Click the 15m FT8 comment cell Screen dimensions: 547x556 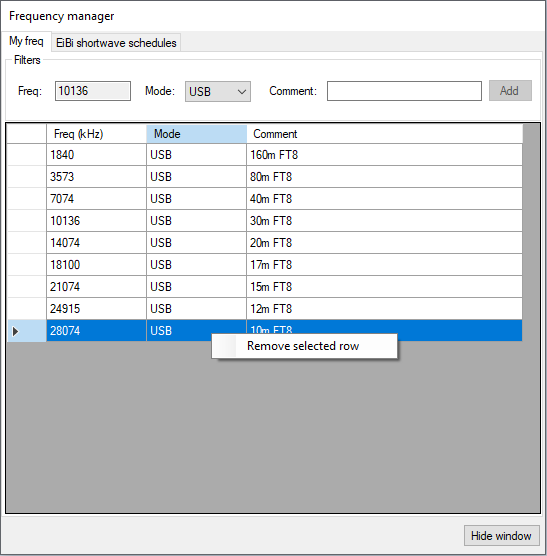tap(384, 287)
